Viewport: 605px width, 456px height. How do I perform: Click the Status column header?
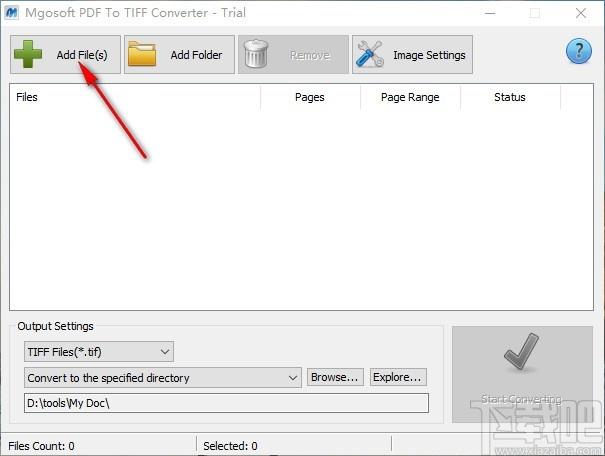pyautogui.click(x=510, y=97)
